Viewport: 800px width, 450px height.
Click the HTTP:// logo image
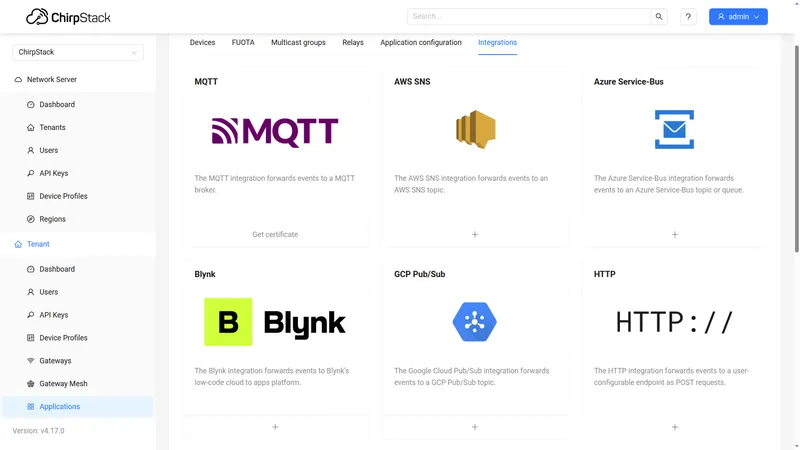(x=674, y=322)
